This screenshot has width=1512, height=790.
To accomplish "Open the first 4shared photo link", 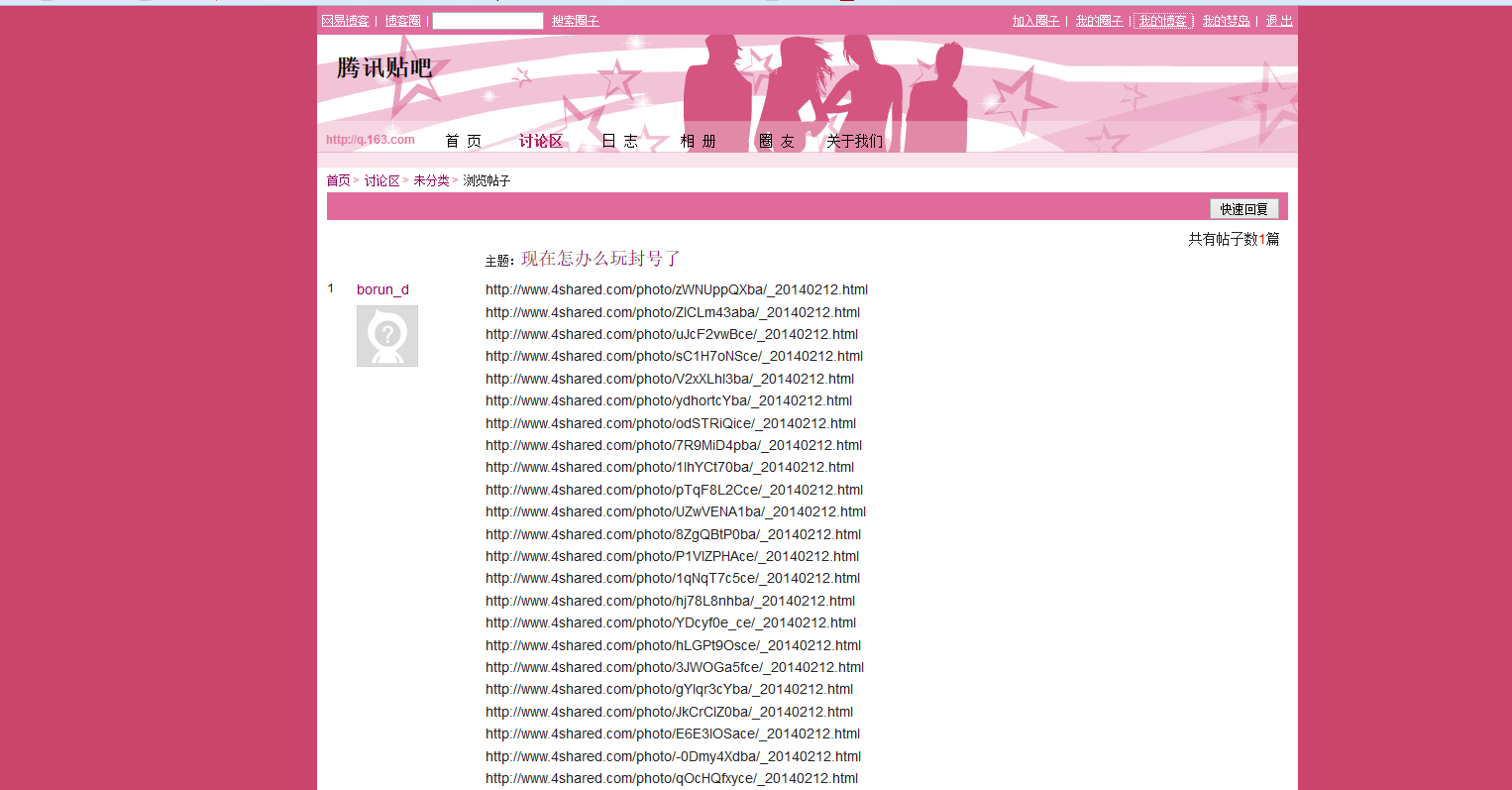I will 676,289.
